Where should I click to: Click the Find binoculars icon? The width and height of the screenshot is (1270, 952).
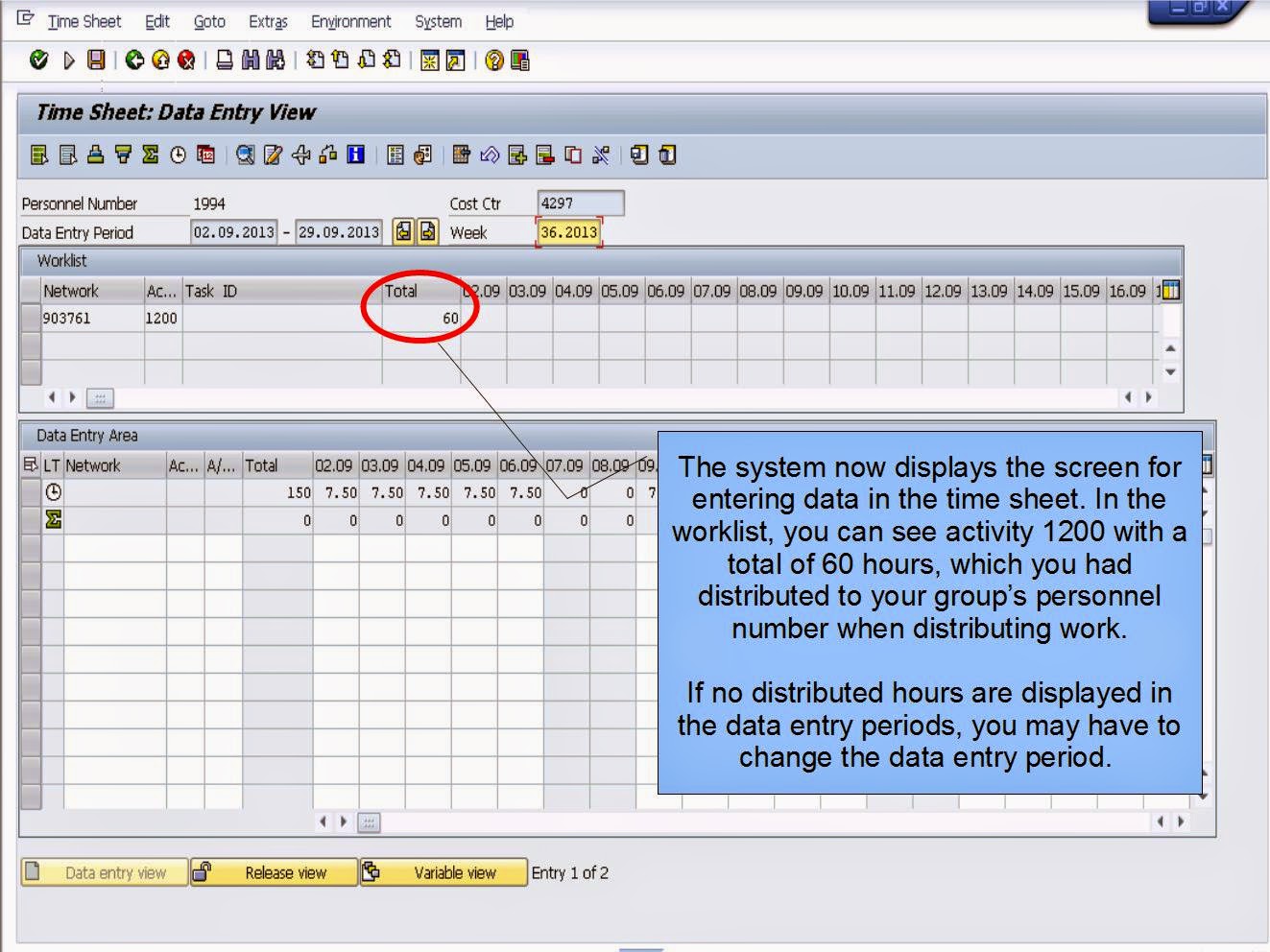click(x=250, y=60)
